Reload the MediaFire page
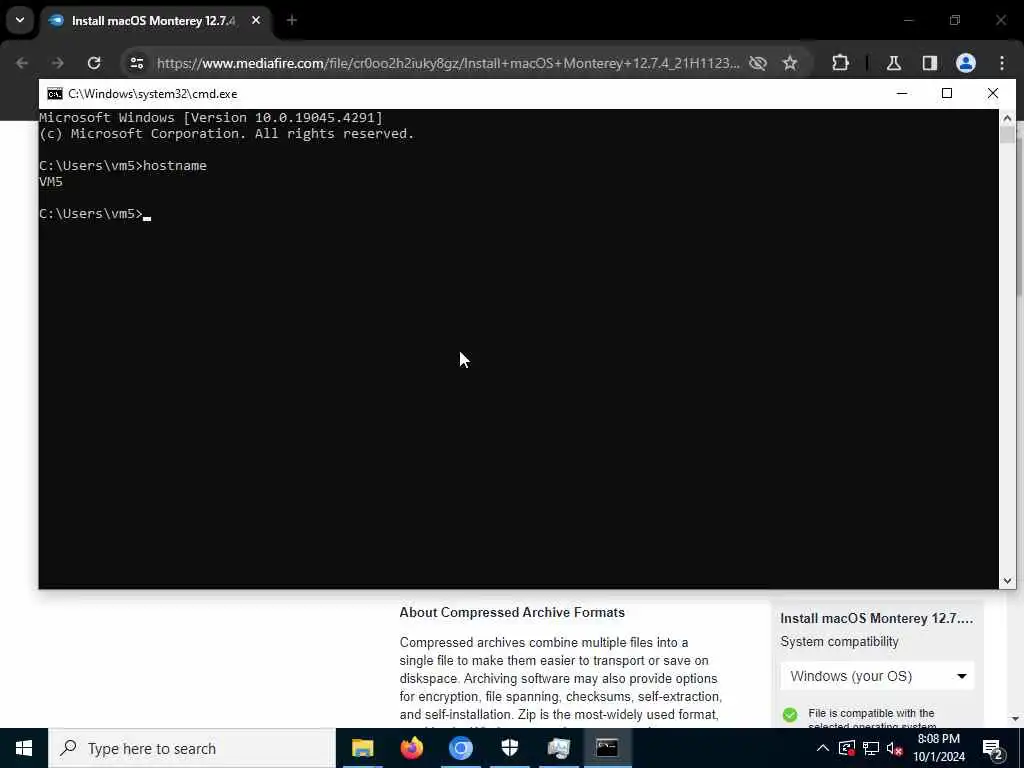1024x768 pixels. pos(94,63)
